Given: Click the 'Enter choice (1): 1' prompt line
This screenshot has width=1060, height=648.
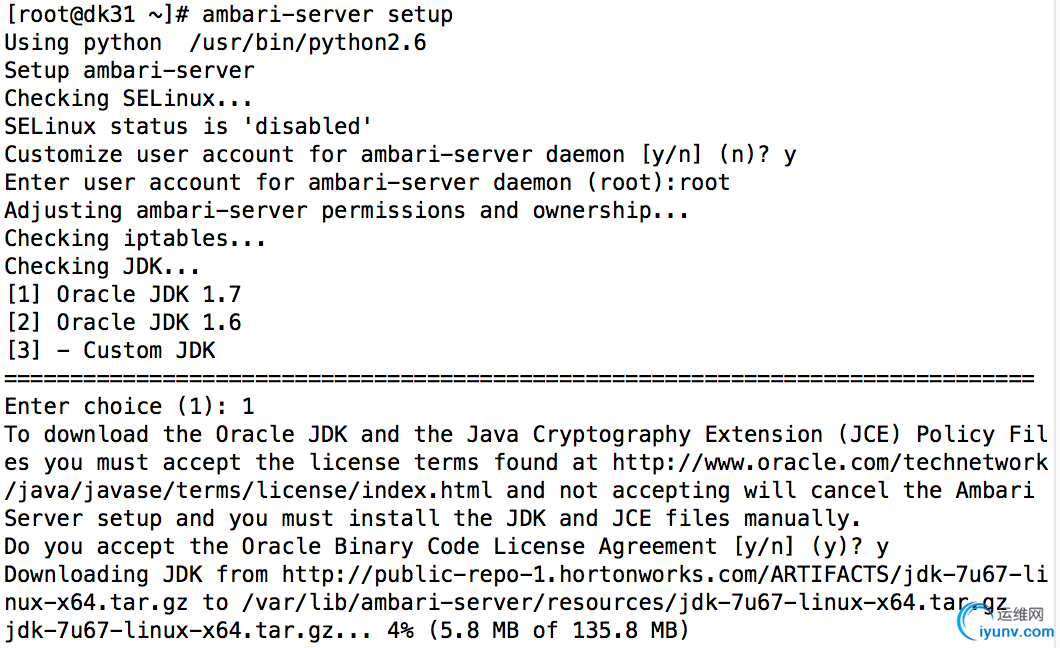Looking at the screenshot, I should point(130,407).
